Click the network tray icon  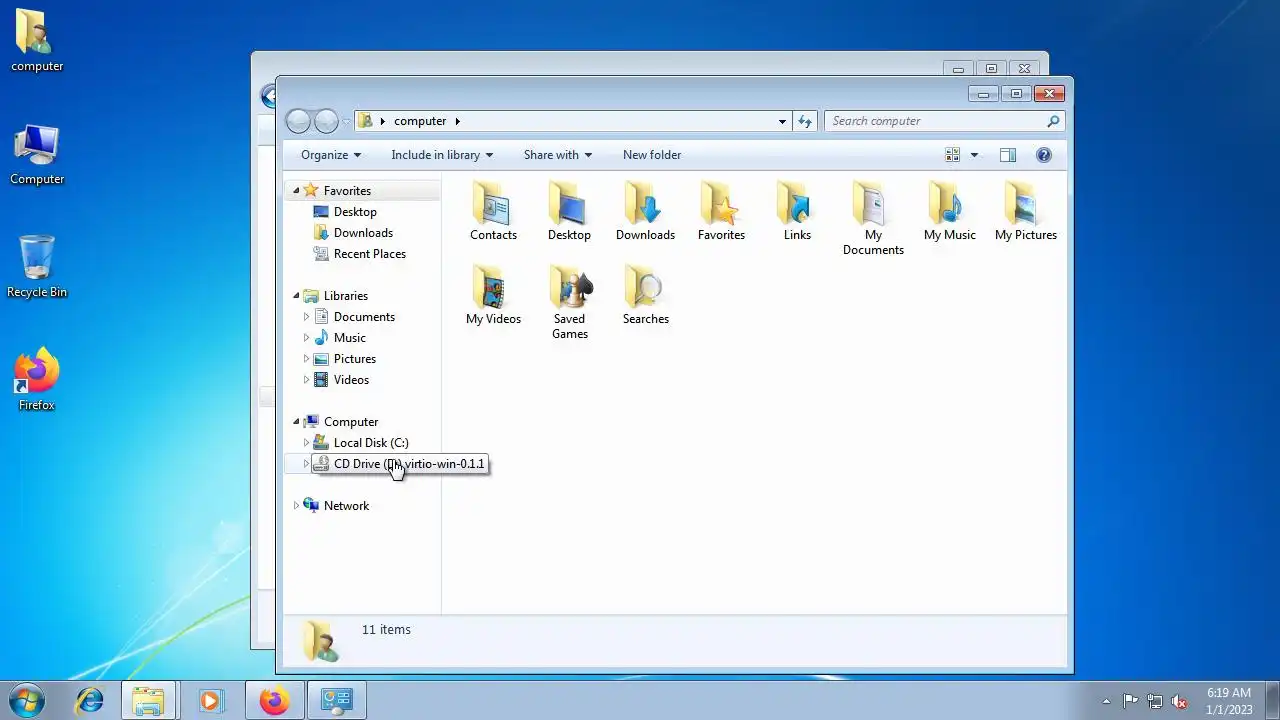pos(1155,702)
